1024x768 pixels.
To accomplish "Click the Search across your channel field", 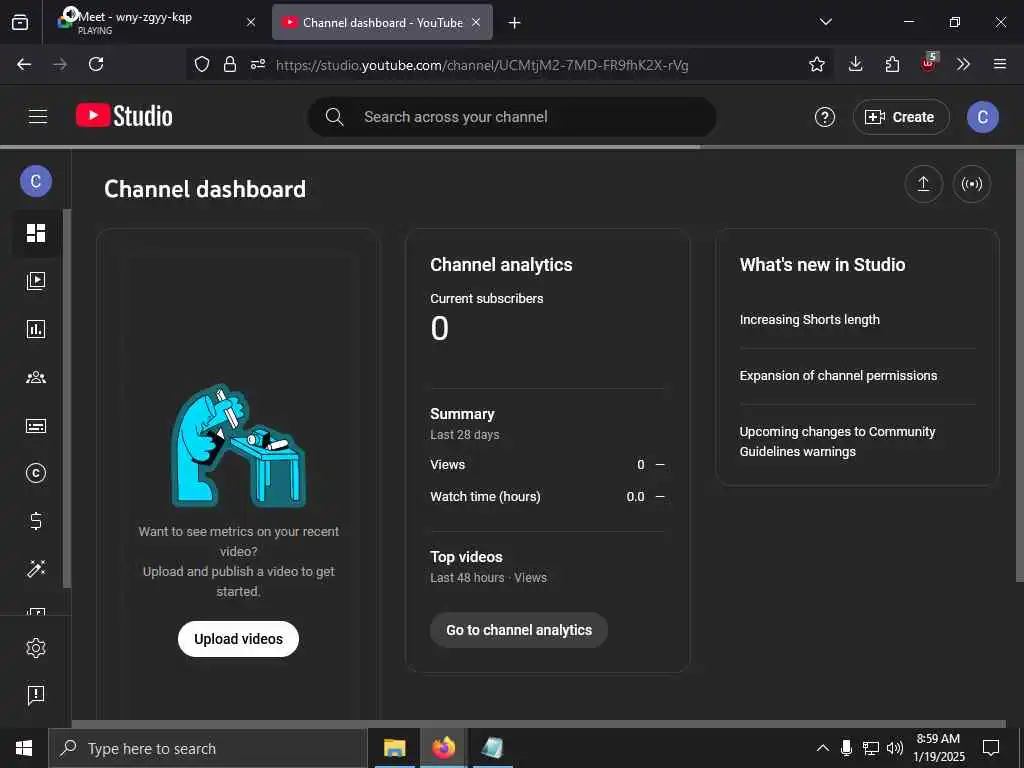I will [512, 117].
